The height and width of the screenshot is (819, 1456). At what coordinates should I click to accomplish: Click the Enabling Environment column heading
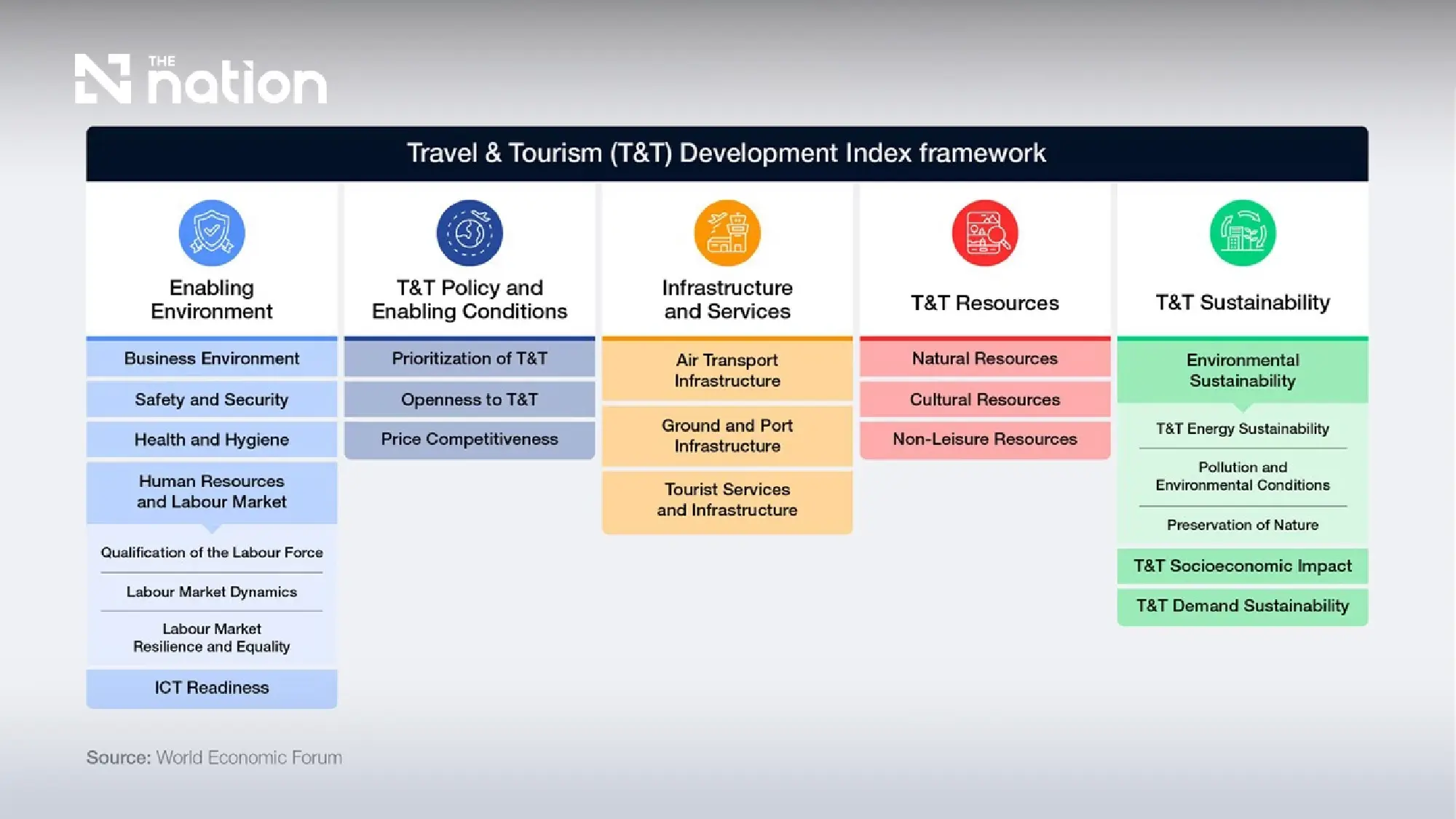tap(212, 299)
